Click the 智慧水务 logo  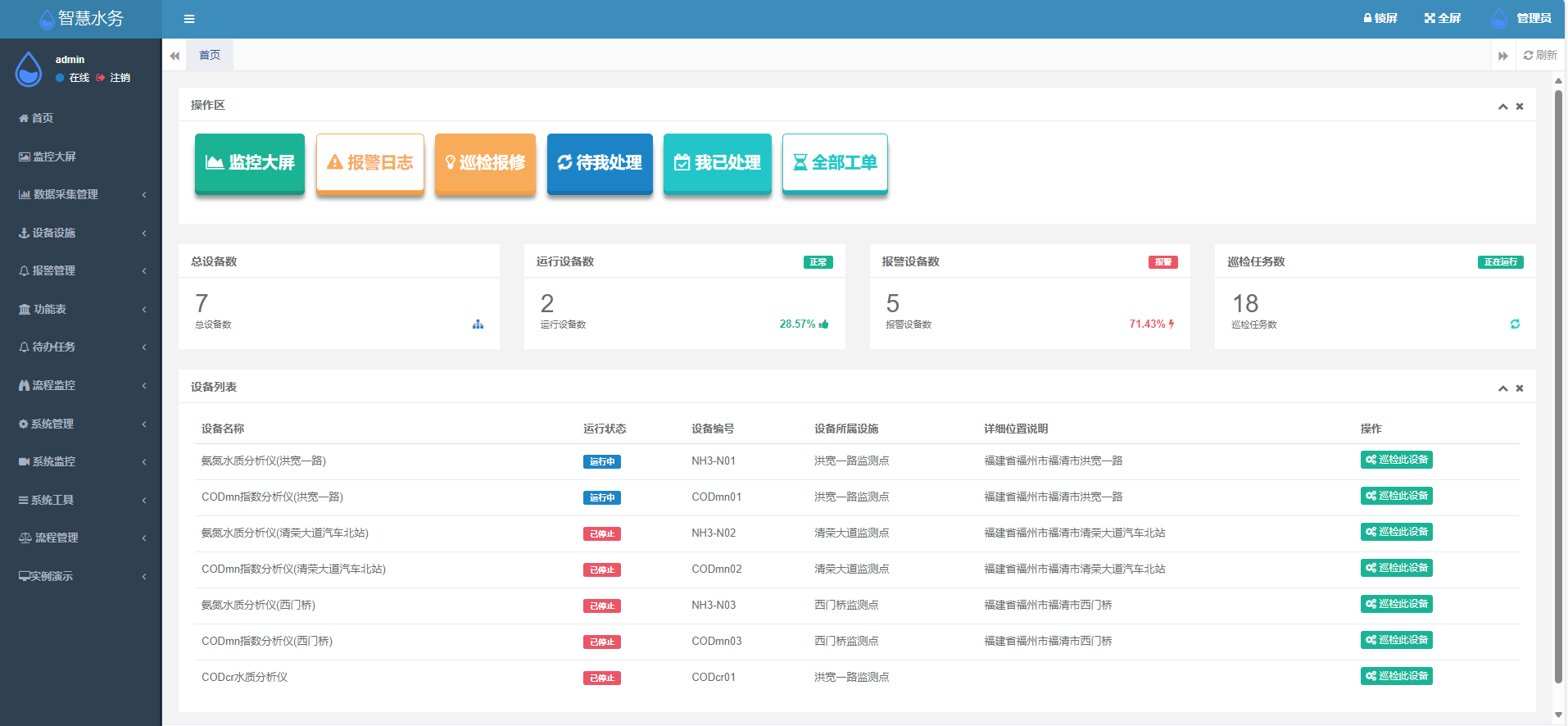click(x=81, y=19)
